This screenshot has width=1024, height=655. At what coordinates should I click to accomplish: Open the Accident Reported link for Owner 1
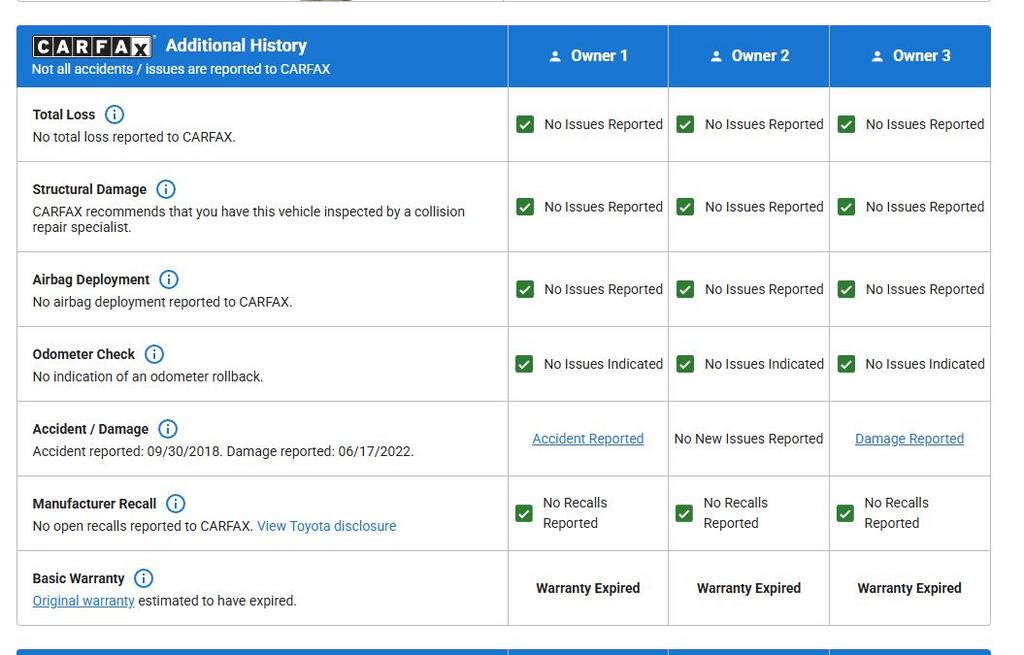pyautogui.click(x=588, y=439)
